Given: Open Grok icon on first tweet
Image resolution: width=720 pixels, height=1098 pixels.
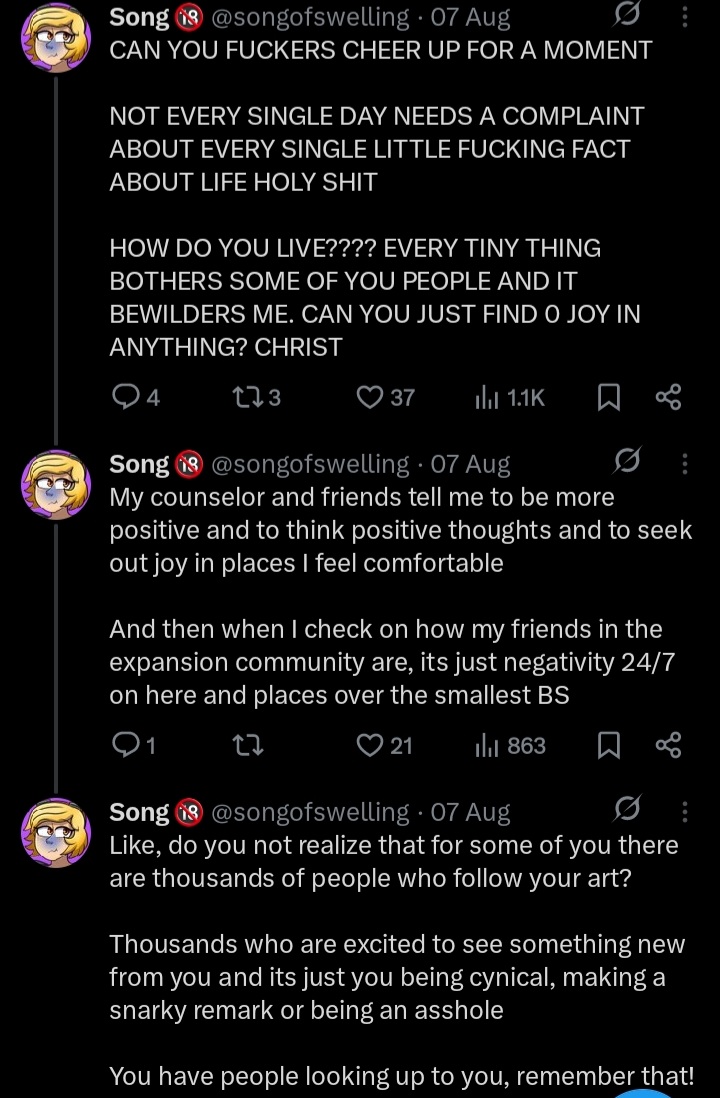Looking at the screenshot, I should pos(628,15).
